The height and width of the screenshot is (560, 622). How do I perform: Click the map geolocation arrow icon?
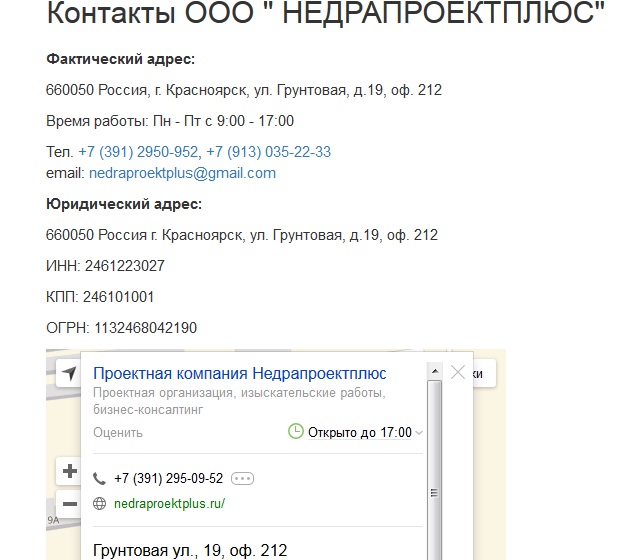[x=68, y=373]
